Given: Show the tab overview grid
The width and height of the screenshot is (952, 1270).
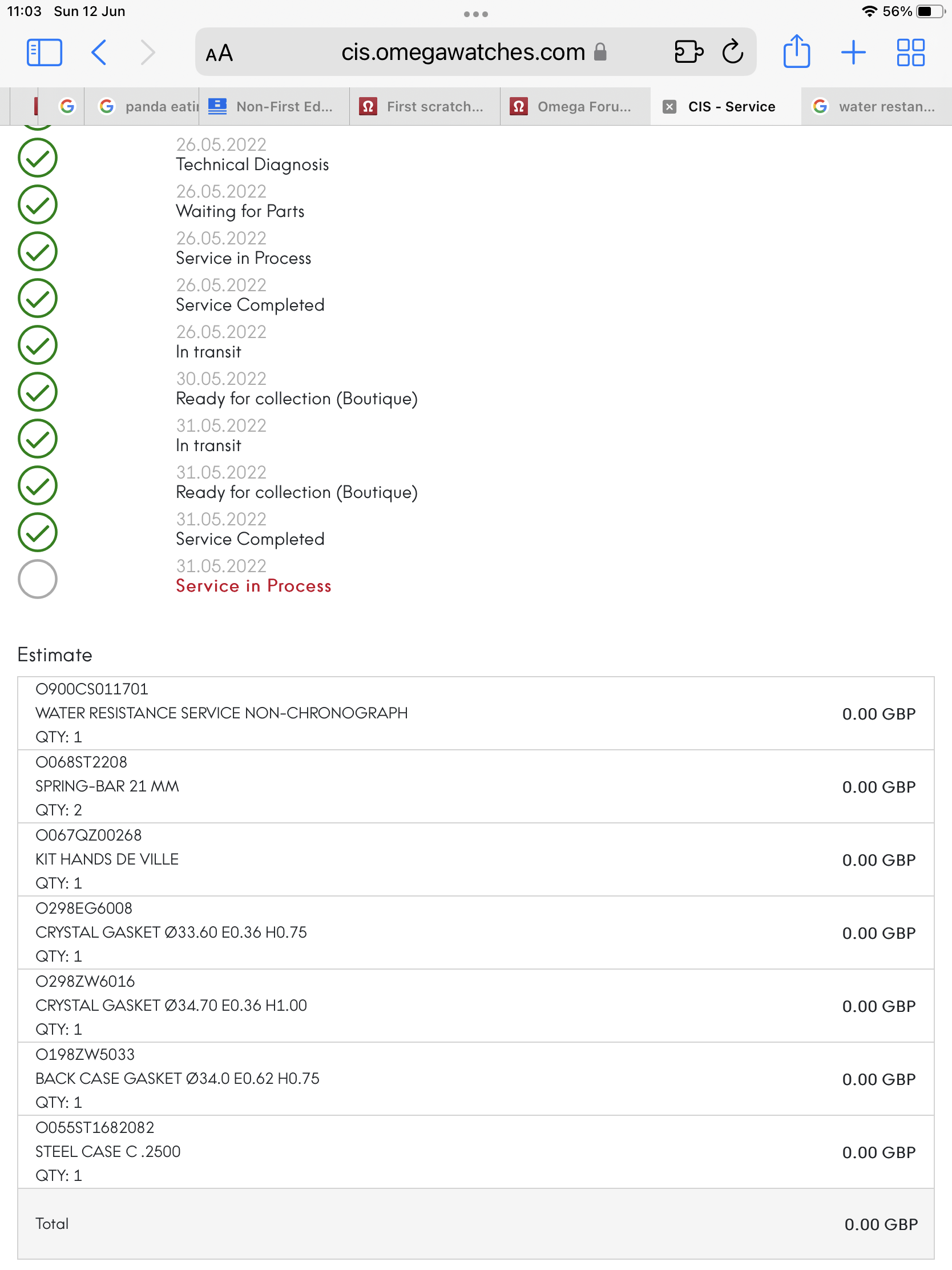Looking at the screenshot, I should point(910,52).
